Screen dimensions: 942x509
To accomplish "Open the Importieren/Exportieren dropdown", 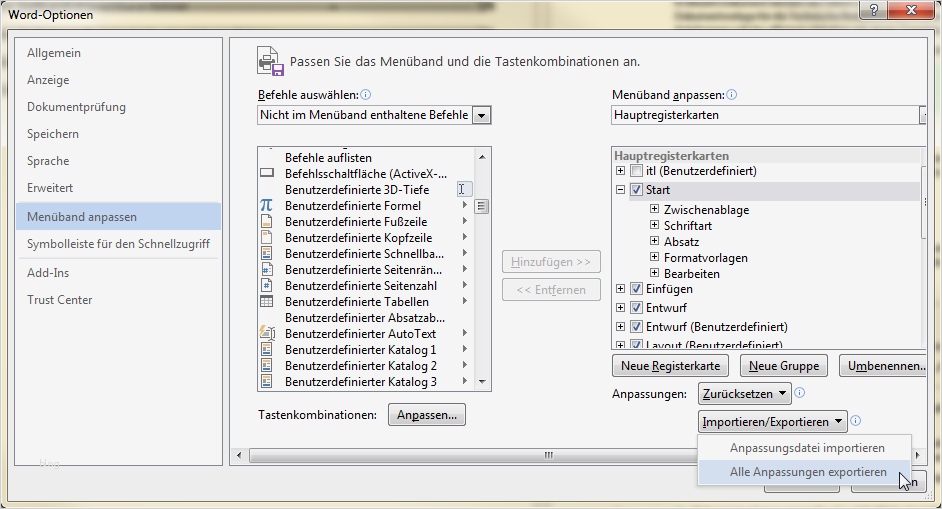I will click(772, 422).
